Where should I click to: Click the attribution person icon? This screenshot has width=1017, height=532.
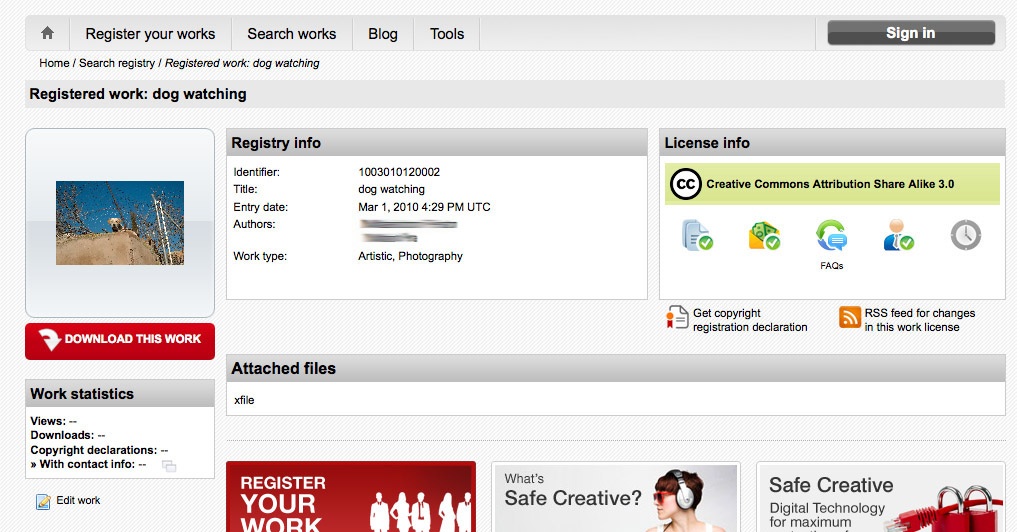click(898, 235)
